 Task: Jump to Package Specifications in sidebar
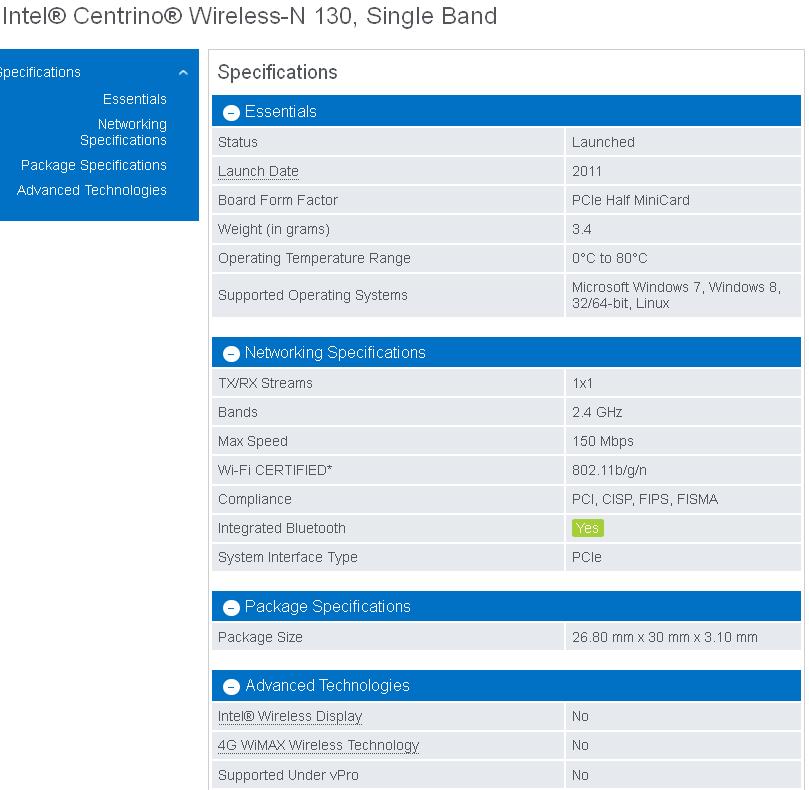click(x=94, y=165)
